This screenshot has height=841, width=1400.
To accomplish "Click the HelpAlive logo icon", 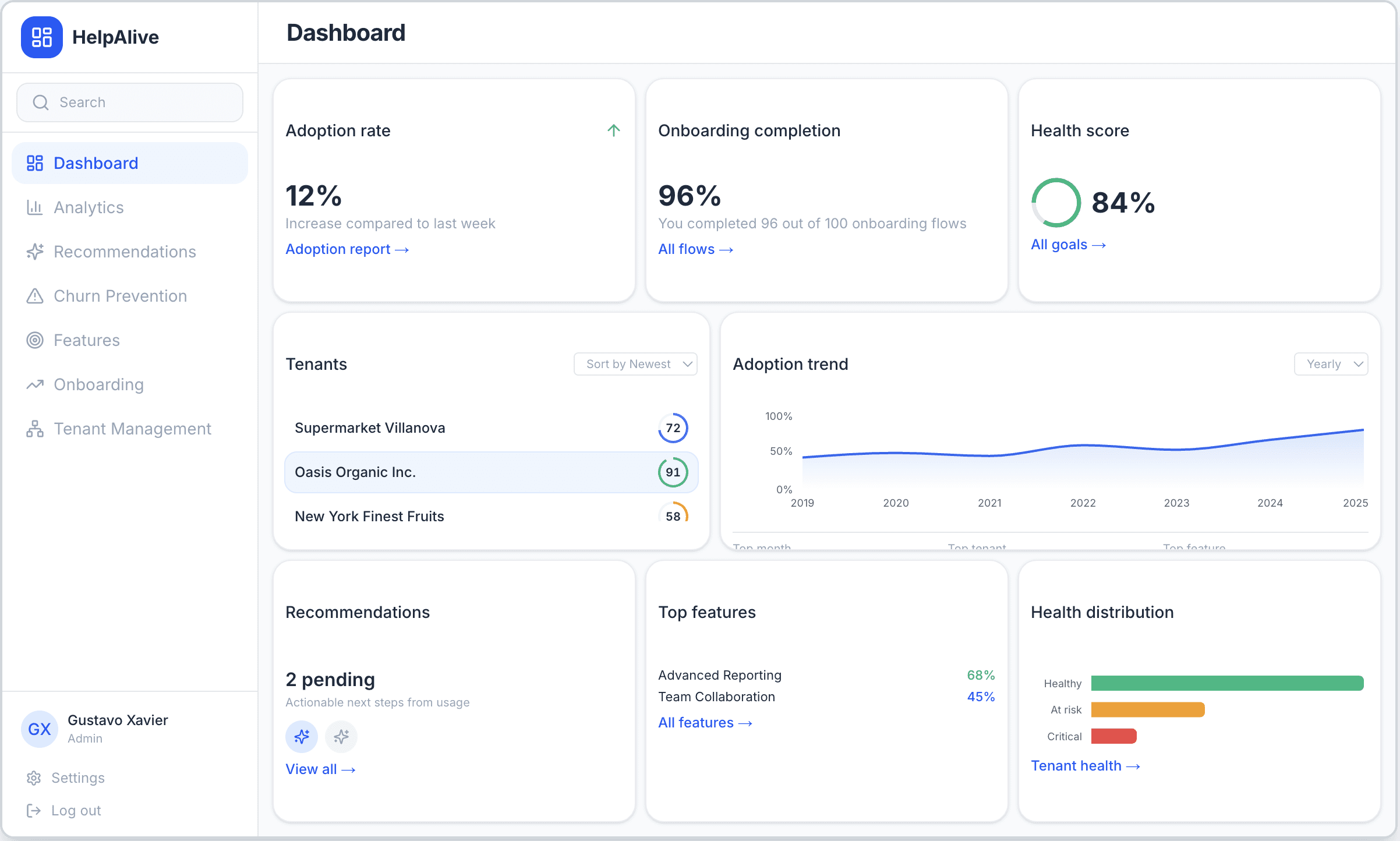I will coord(41,37).
